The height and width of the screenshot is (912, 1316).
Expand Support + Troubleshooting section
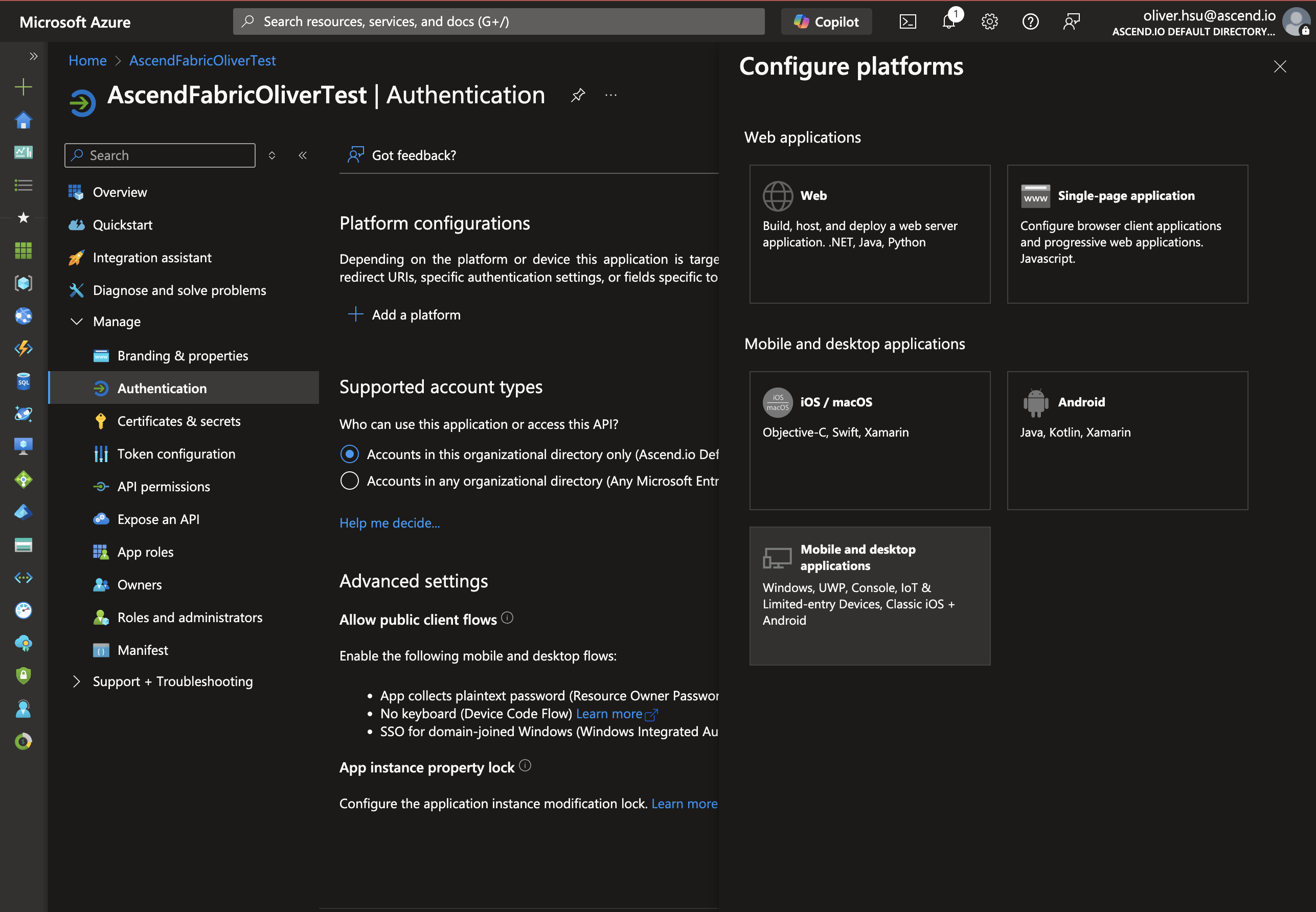(77, 681)
